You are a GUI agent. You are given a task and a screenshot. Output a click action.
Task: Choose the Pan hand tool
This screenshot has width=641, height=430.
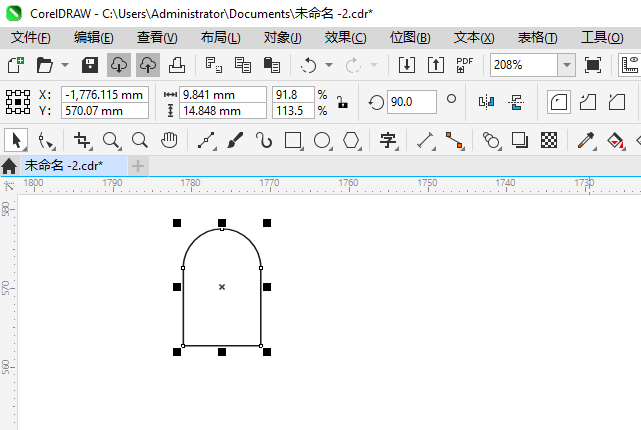pos(169,140)
